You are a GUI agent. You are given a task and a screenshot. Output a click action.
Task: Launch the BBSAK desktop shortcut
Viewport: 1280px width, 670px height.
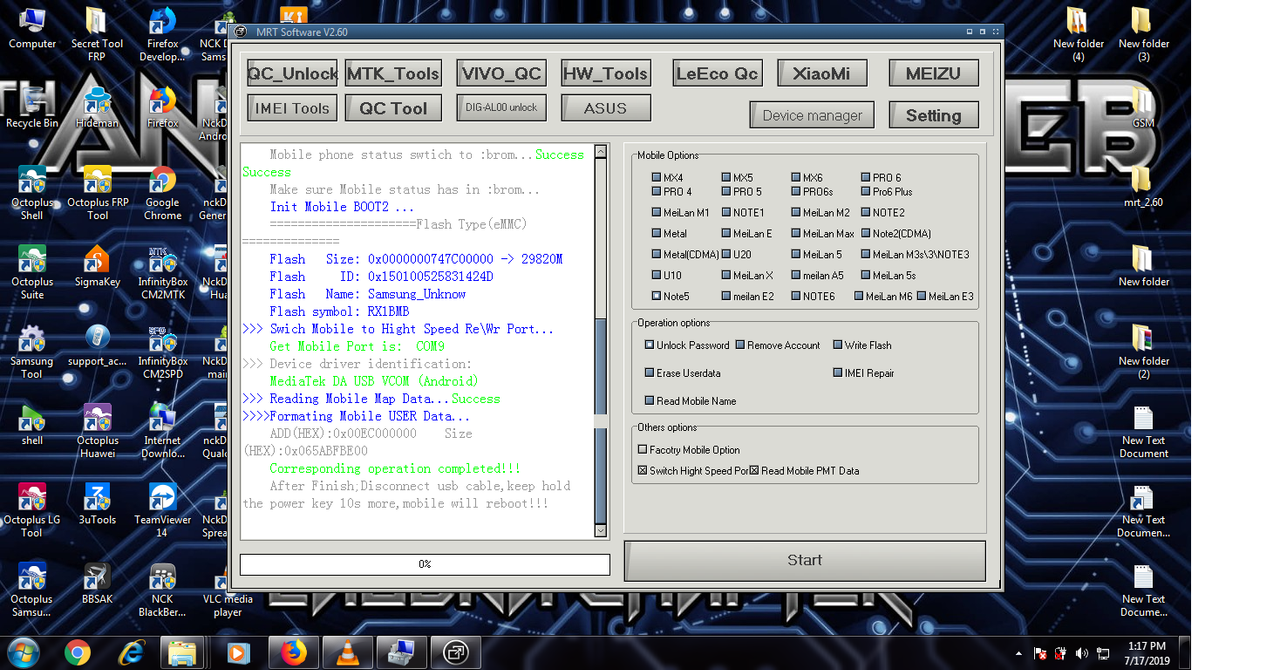point(97,584)
